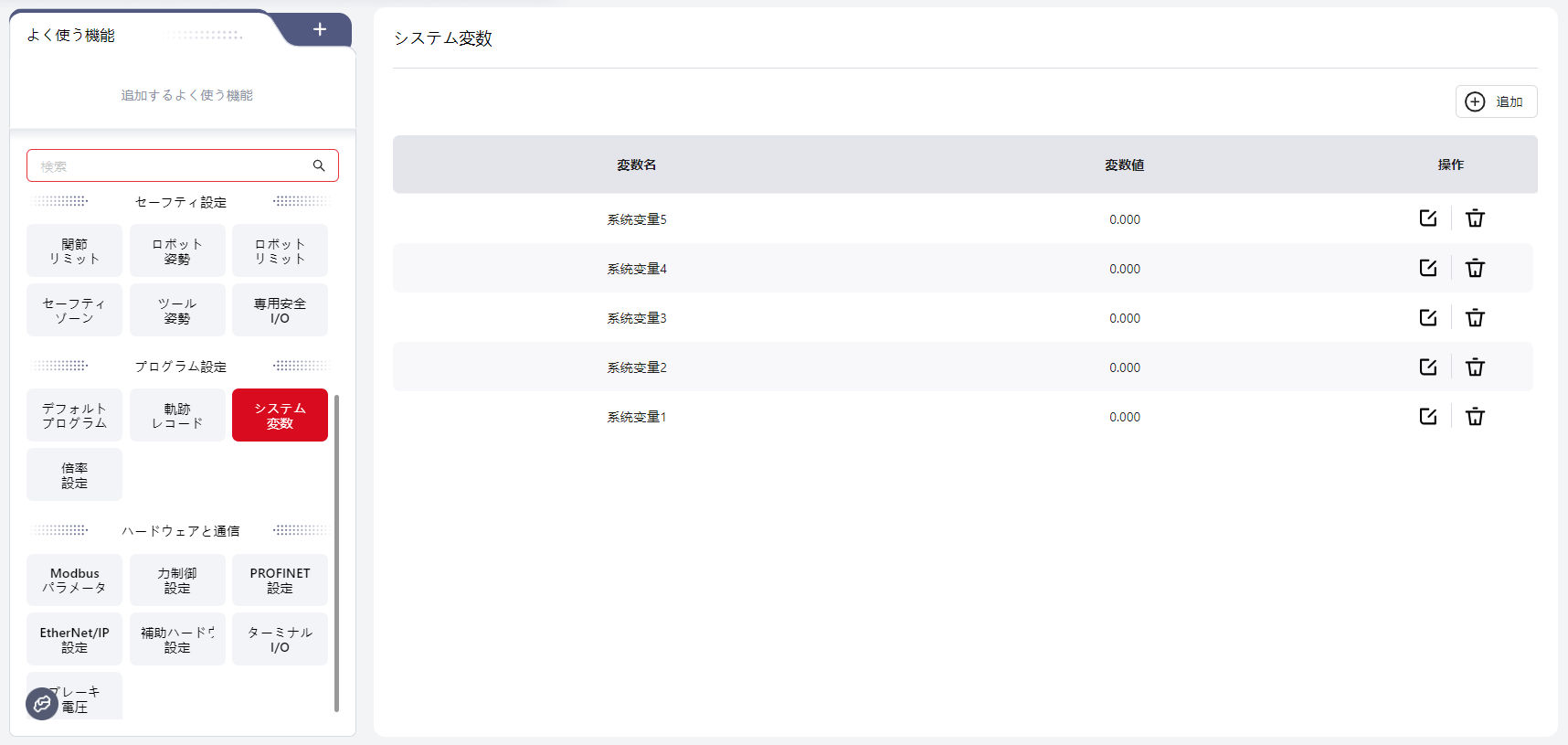
Task: Select ロボット姿勢 menu item
Action: pyautogui.click(x=177, y=250)
